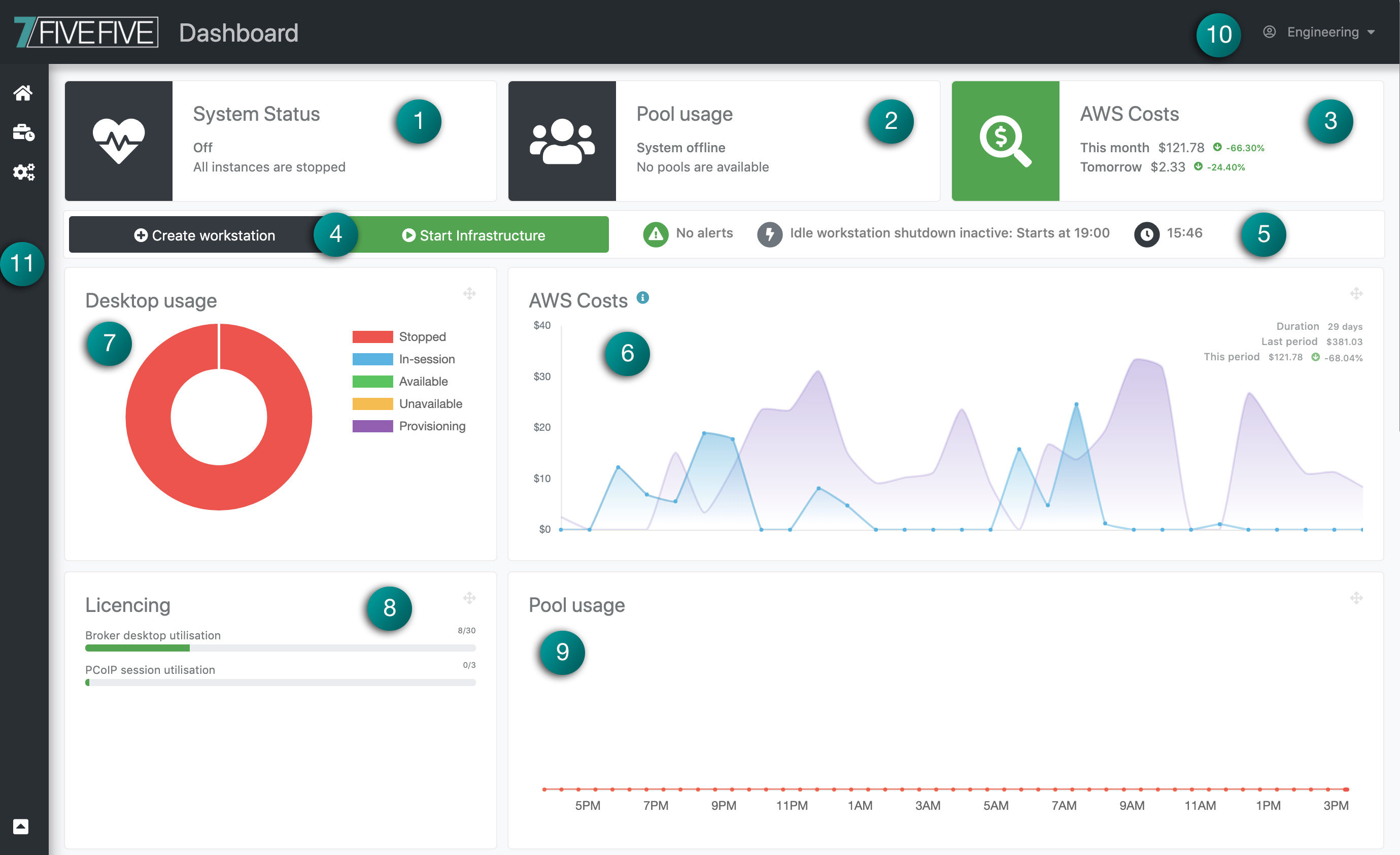Click the AWS Costs green dollar tile
The image size is (1400, 855).
[1005, 141]
